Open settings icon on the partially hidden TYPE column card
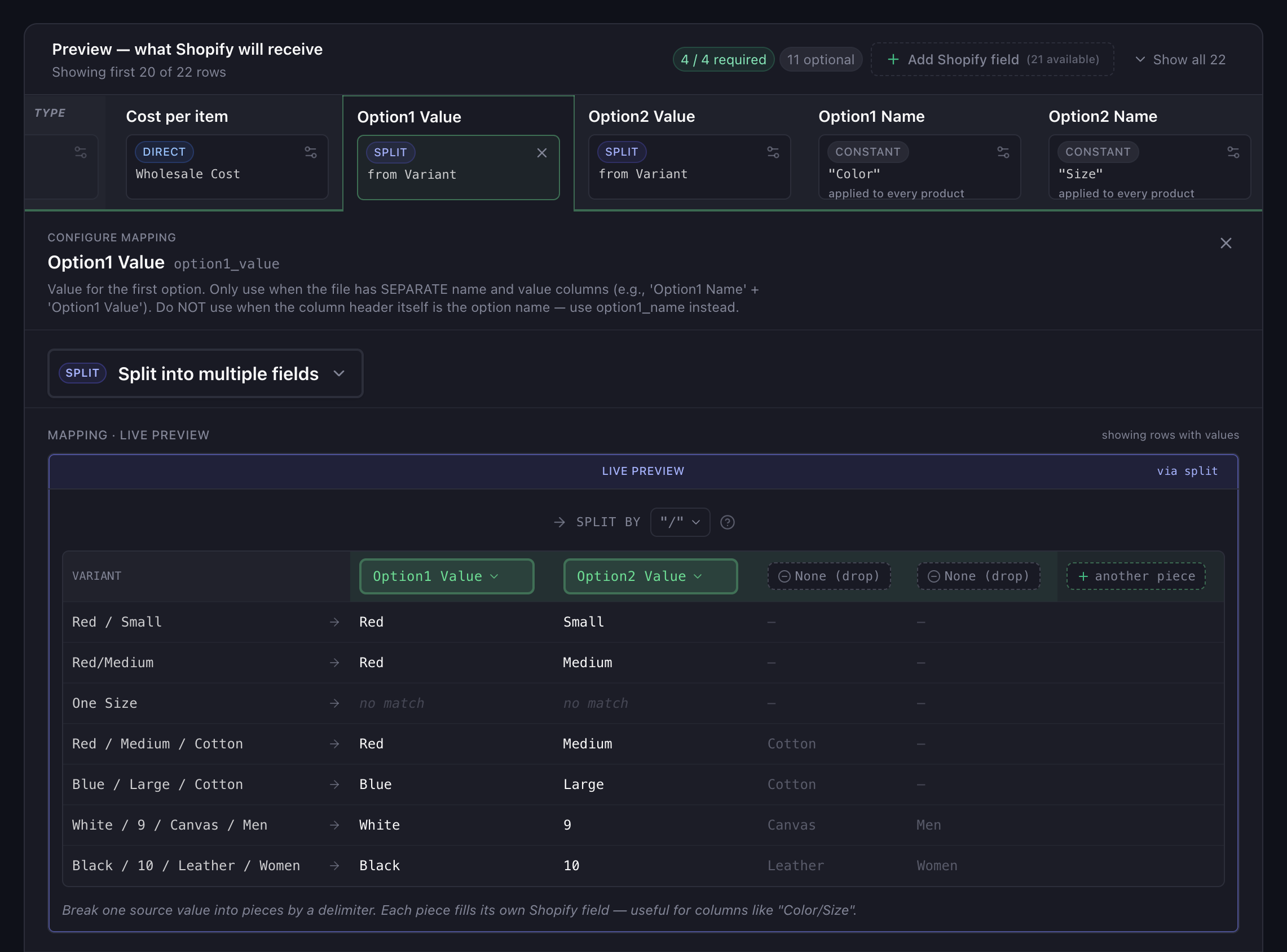 click(x=81, y=152)
